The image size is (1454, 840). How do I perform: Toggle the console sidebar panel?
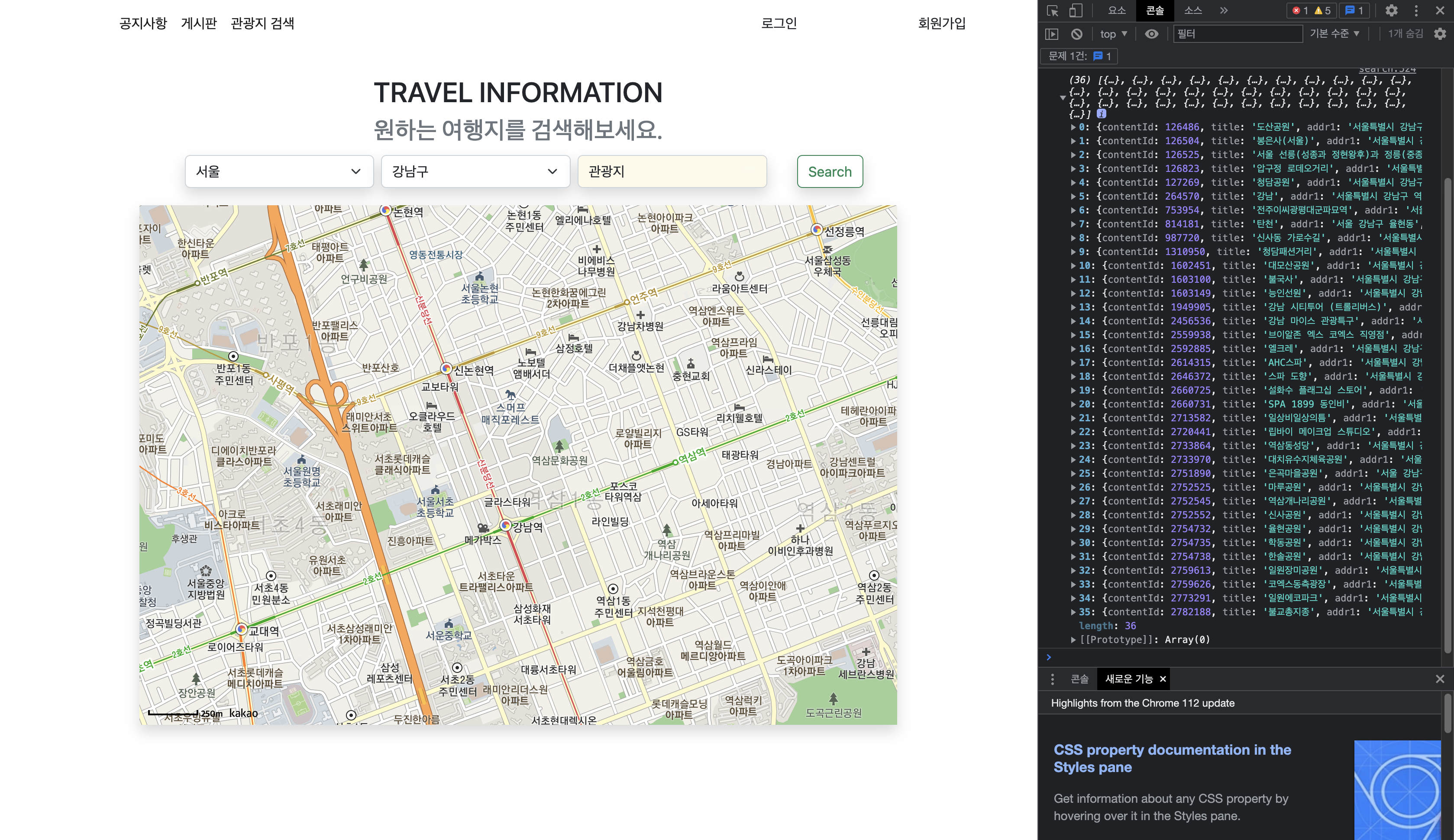tap(1052, 34)
